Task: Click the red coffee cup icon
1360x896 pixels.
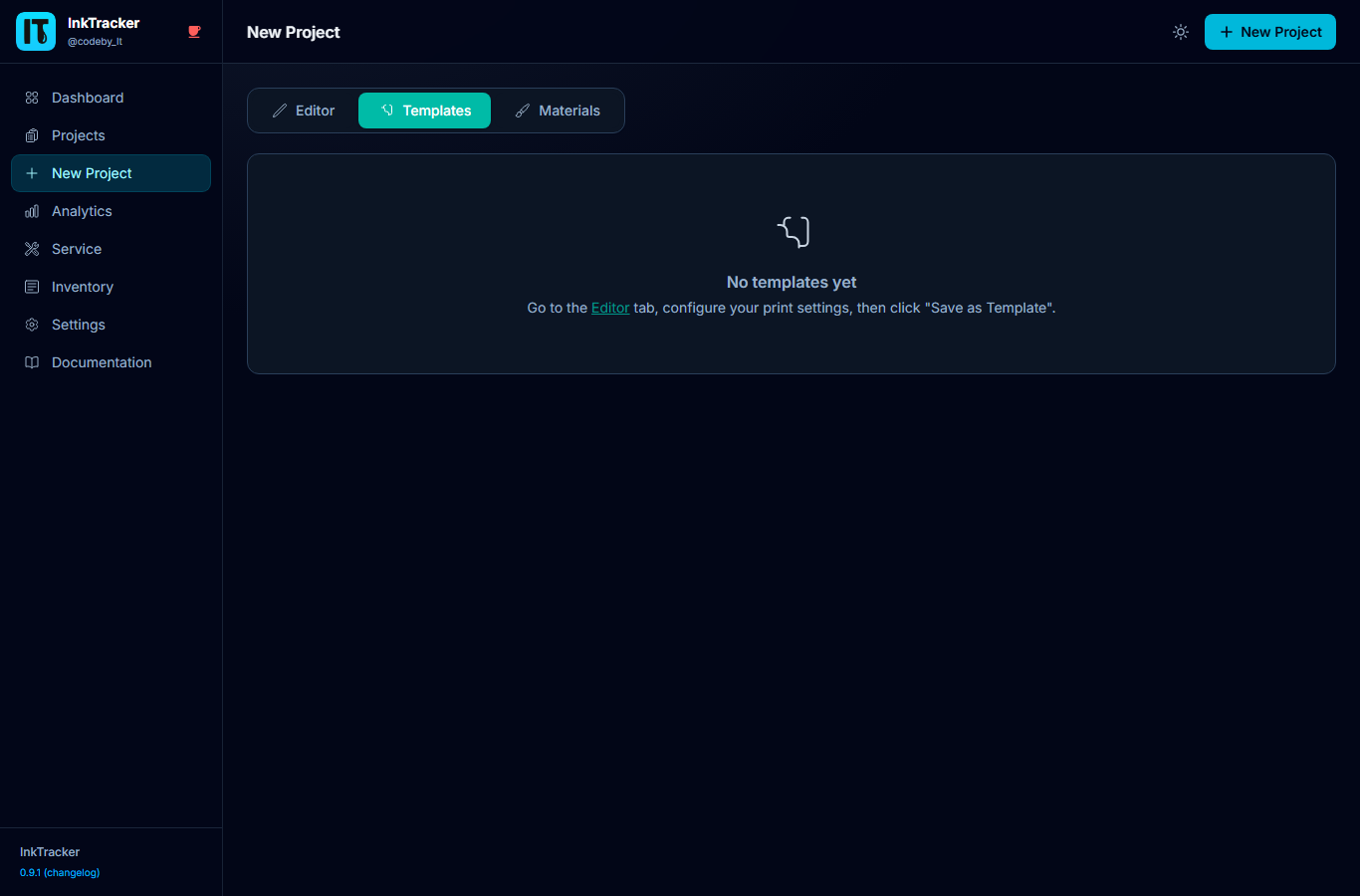Action: point(194,32)
